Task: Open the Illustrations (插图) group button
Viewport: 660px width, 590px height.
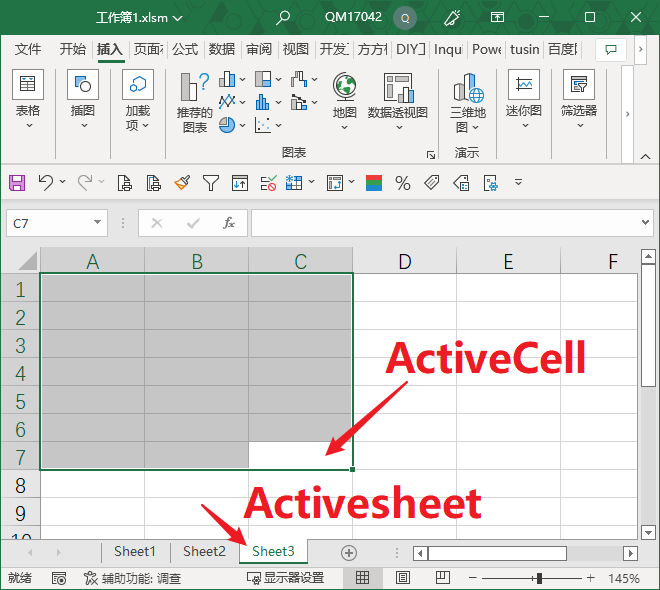Action: 83,99
